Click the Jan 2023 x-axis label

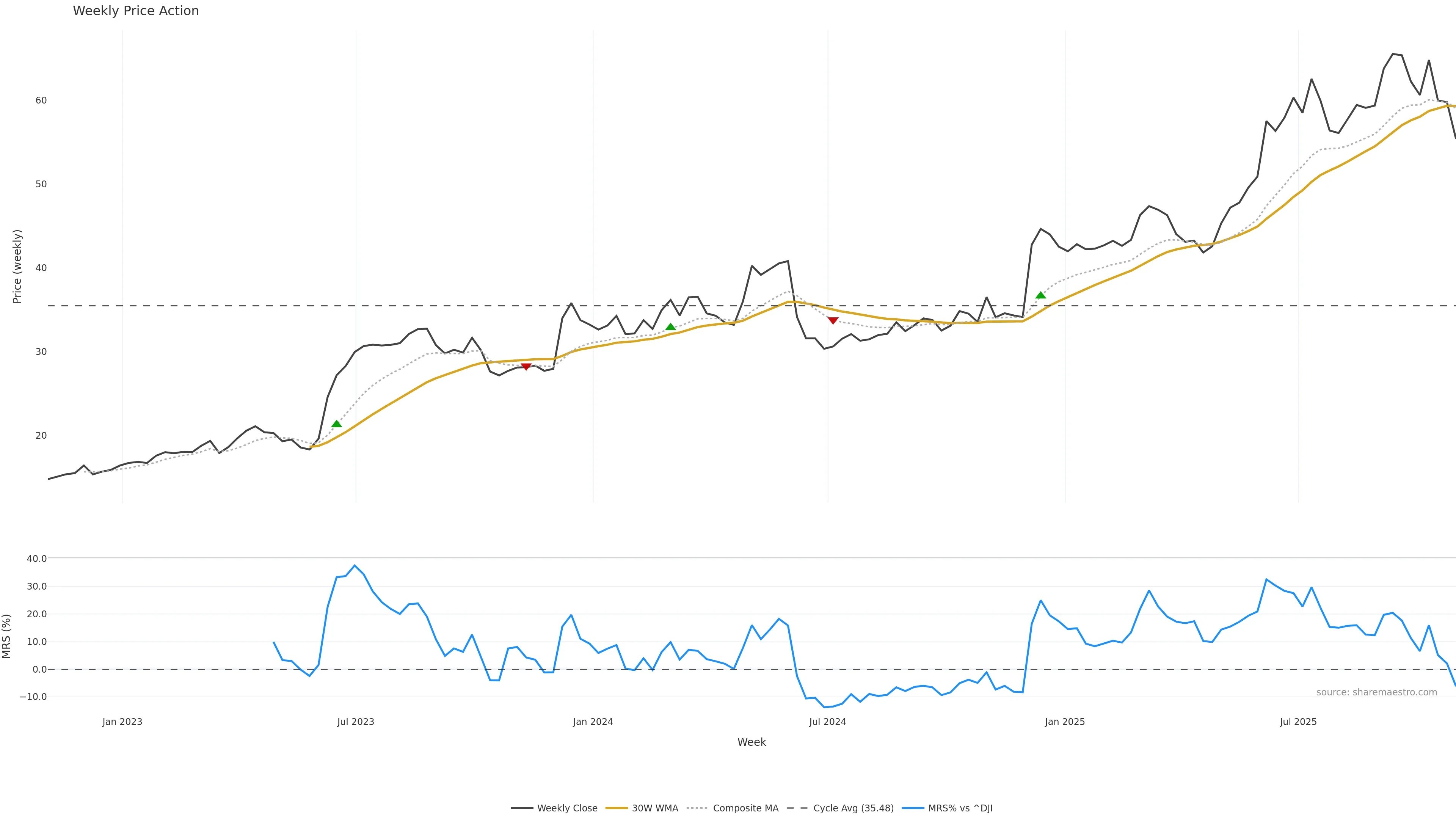point(122,722)
